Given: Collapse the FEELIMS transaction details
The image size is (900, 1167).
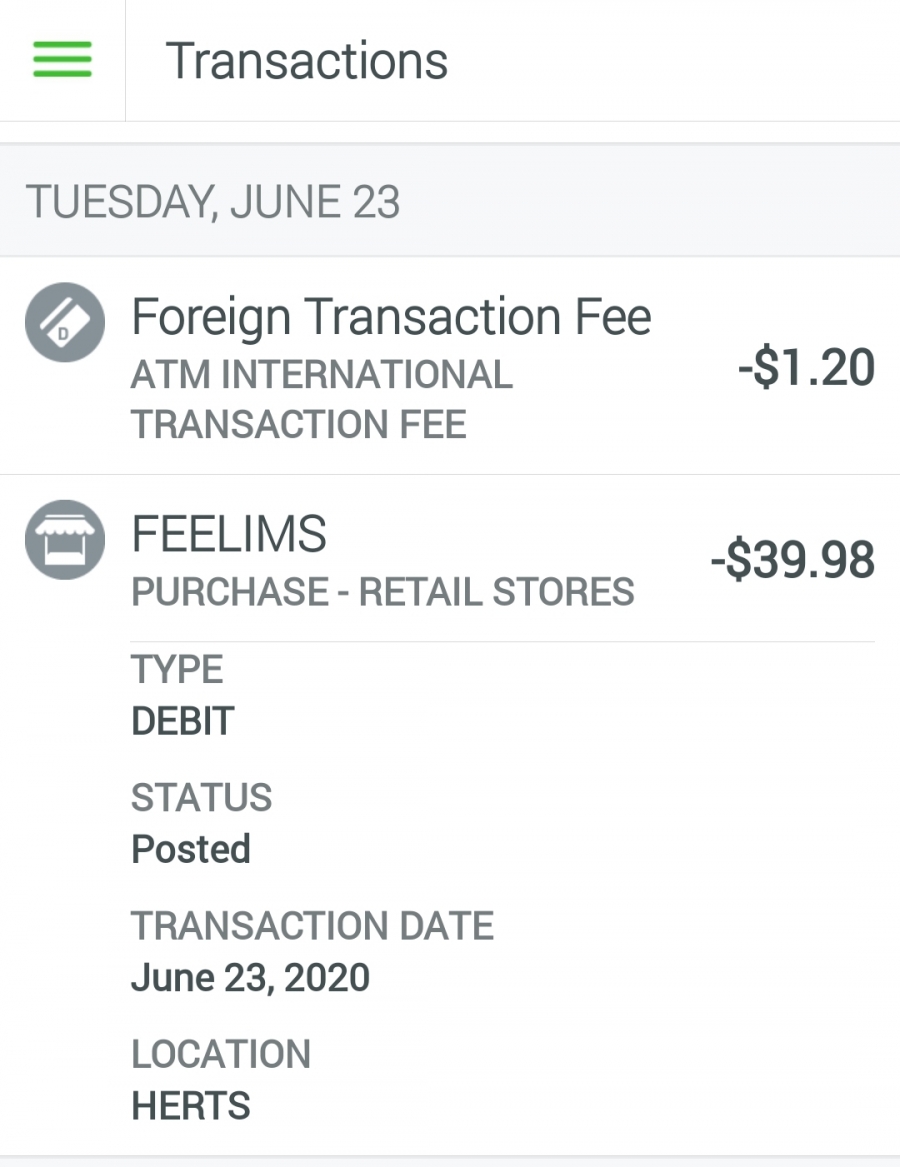Looking at the screenshot, I should 450,558.
